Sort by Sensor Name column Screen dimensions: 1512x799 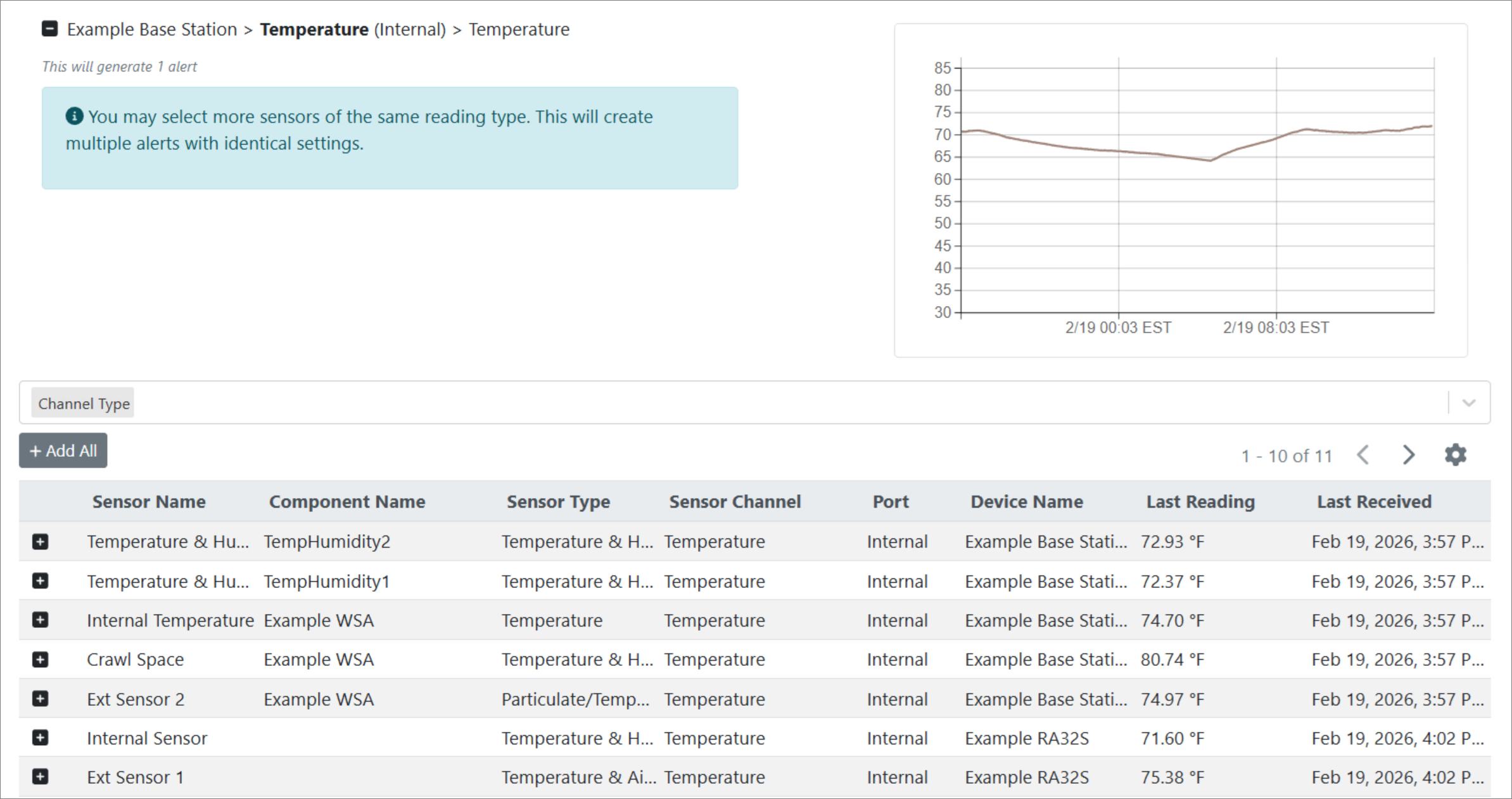coord(149,502)
